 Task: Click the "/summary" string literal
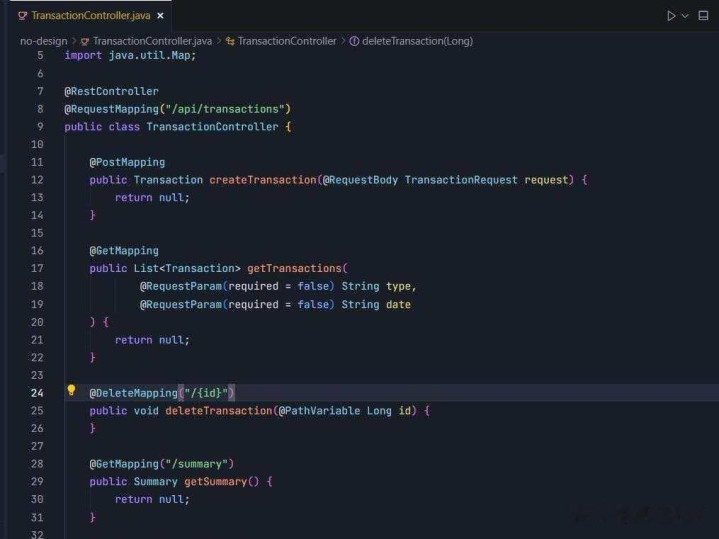[x=196, y=464]
